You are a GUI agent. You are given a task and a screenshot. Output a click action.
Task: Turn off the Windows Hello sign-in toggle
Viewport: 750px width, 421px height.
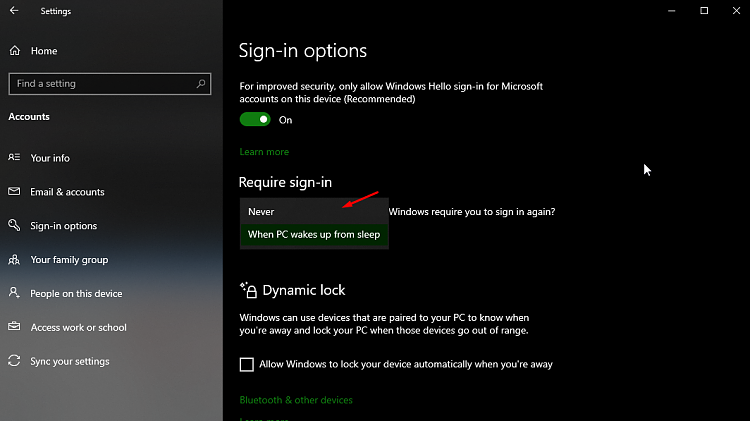pos(255,120)
